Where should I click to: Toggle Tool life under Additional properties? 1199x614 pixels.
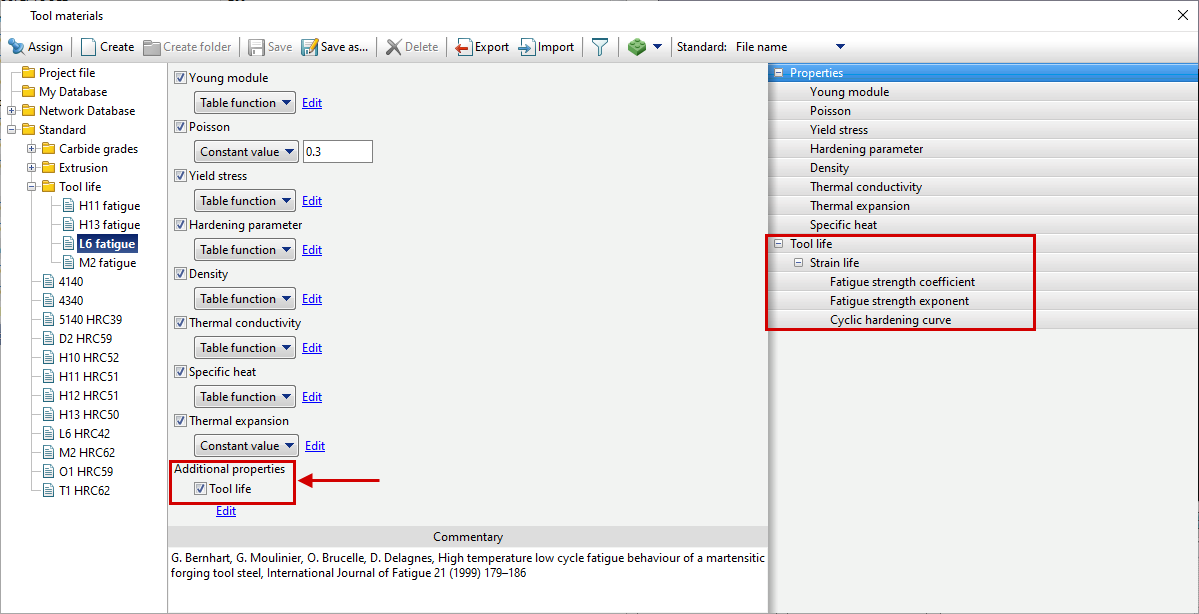tap(201, 489)
